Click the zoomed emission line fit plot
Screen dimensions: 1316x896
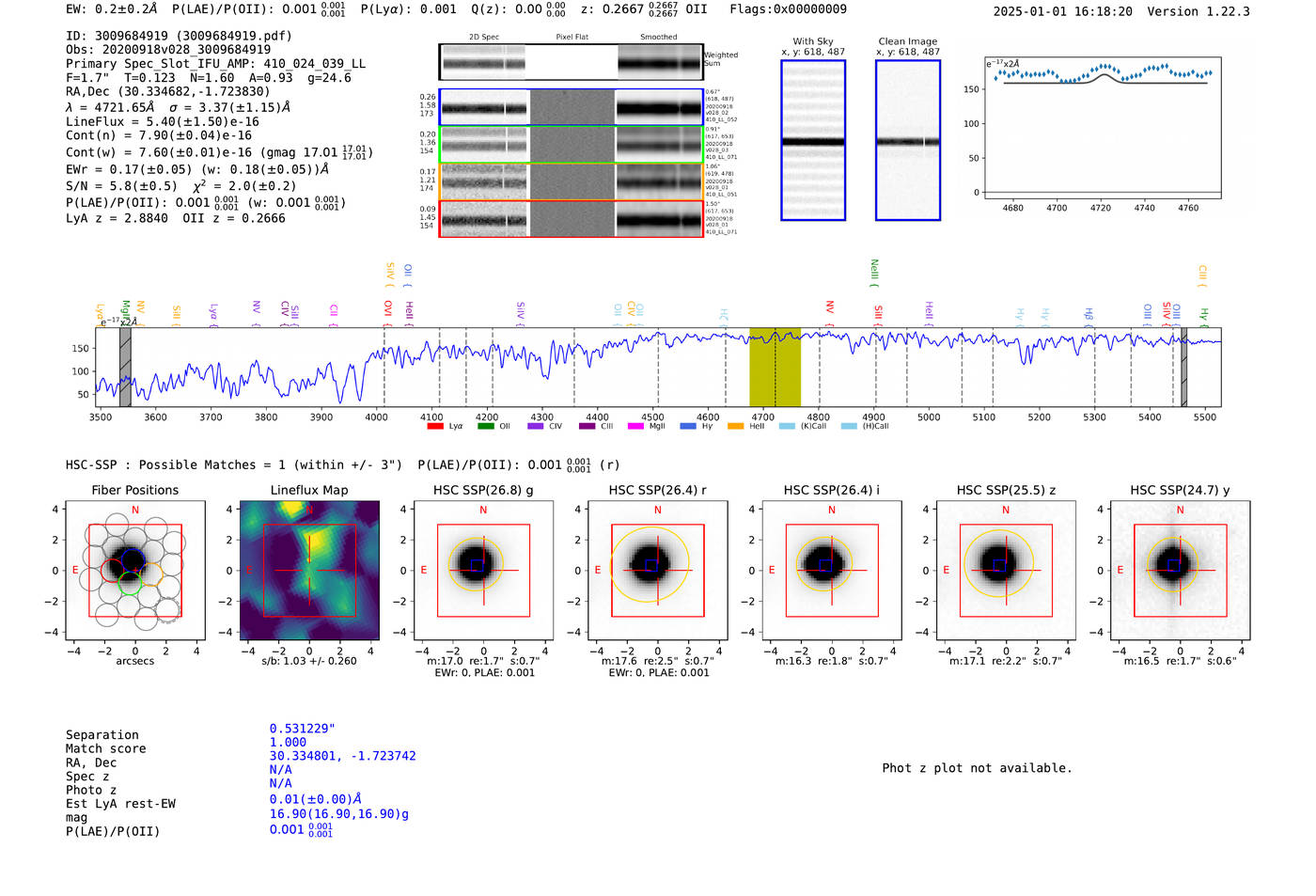[1103, 127]
